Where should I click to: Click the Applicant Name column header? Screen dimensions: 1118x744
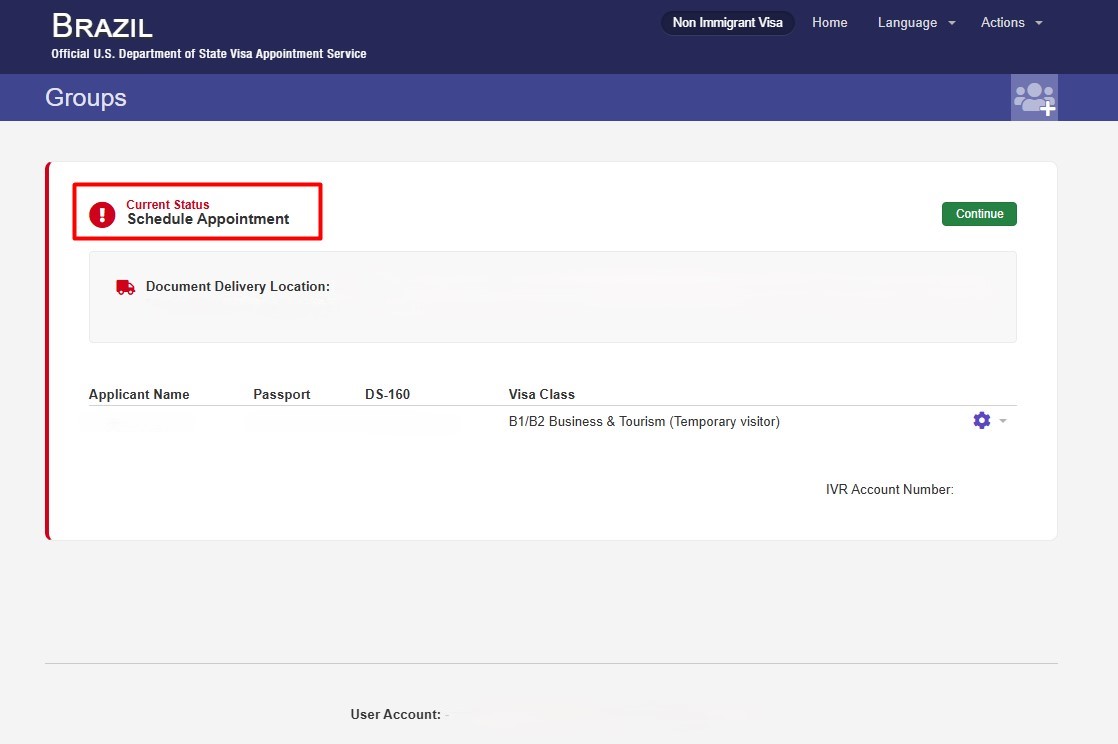(x=139, y=394)
